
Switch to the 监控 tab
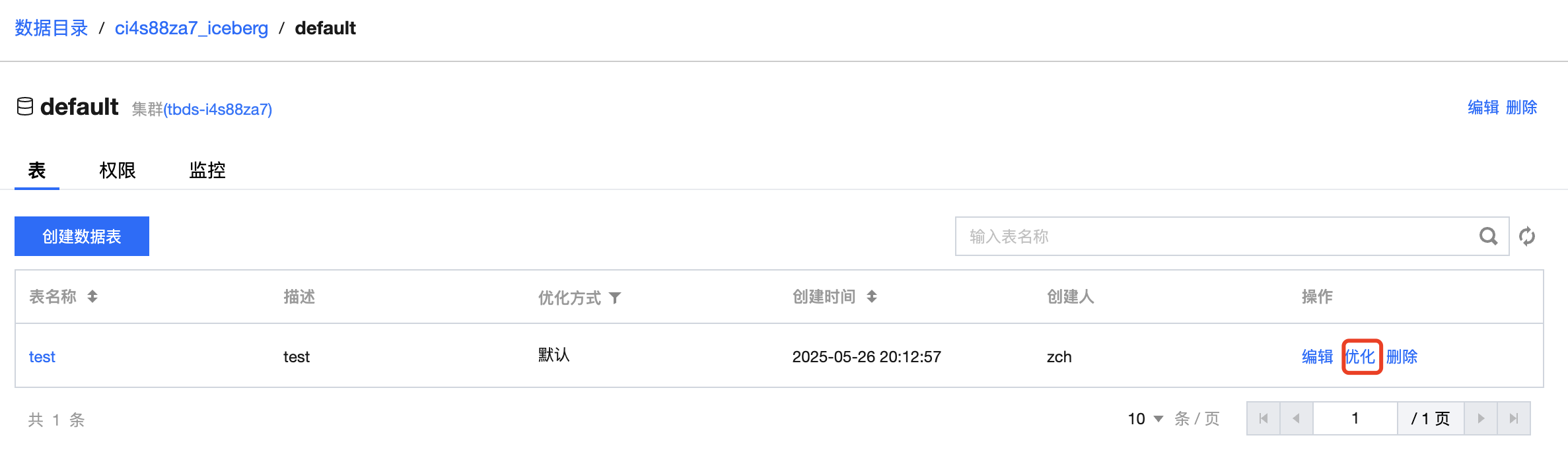coord(207,170)
